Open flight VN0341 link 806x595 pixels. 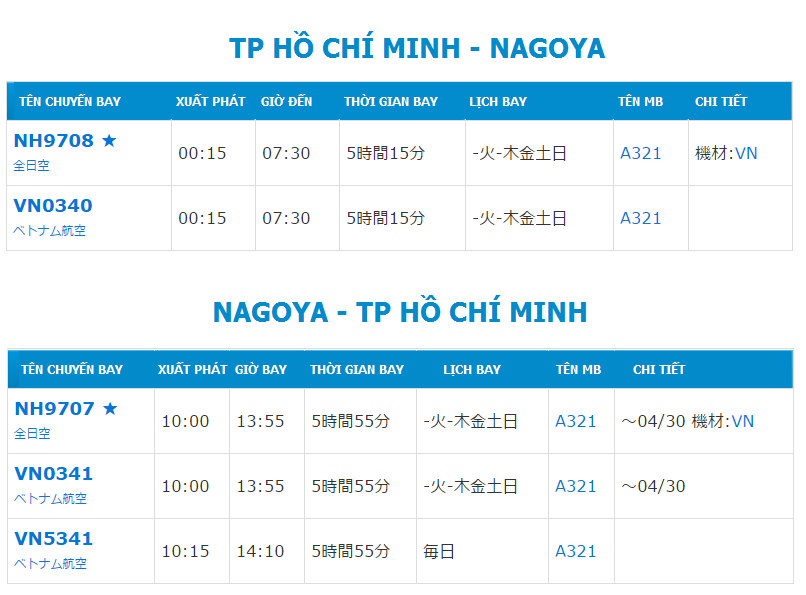[x=54, y=474]
